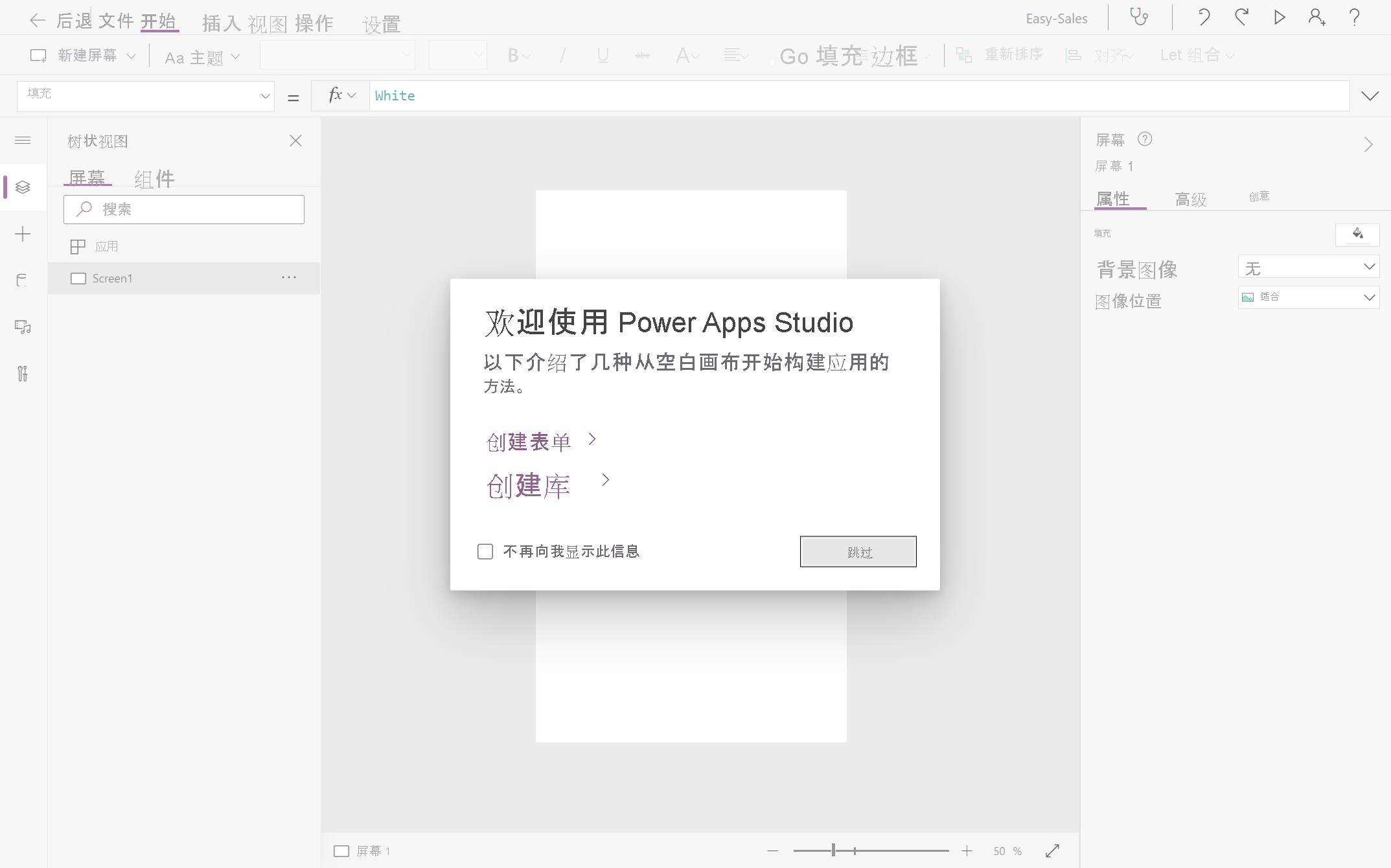The image size is (1391, 868).
Task: Click the Underline formatting icon
Action: click(603, 56)
